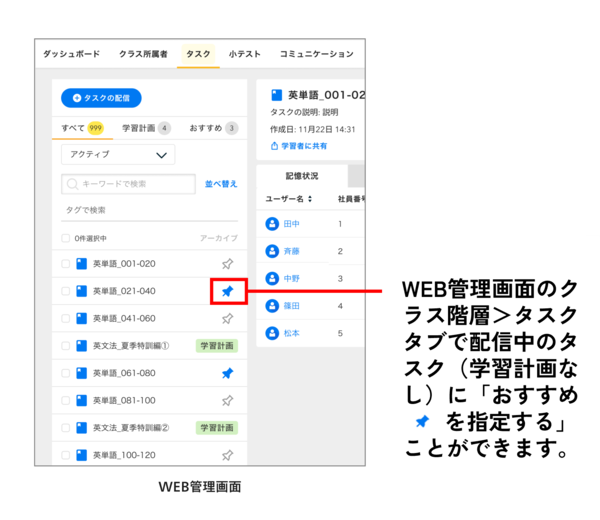This screenshot has width=600, height=520.
Task: Open the user link for 篠田
Action: click(x=291, y=305)
